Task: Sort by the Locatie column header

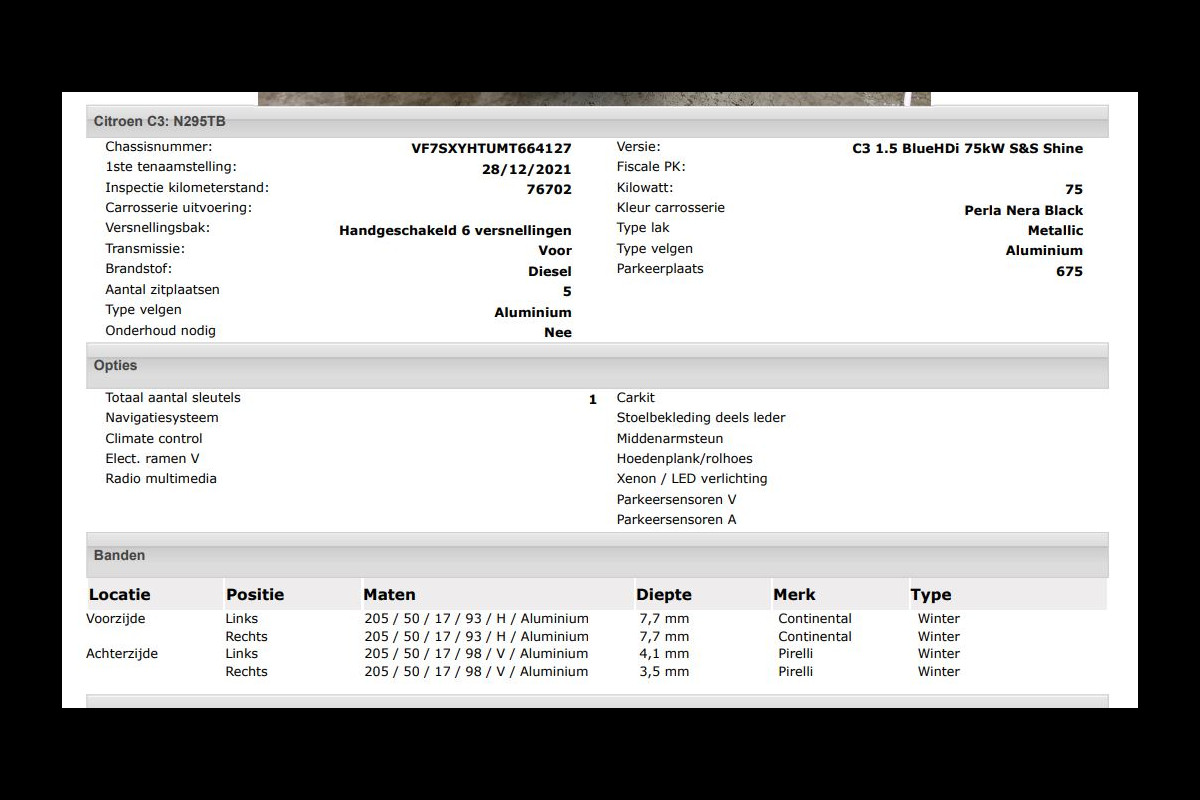Action: pyautogui.click(x=120, y=594)
